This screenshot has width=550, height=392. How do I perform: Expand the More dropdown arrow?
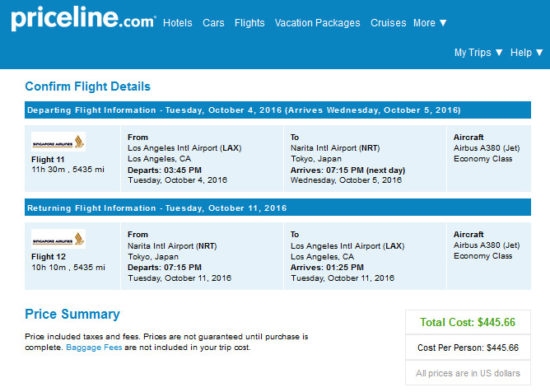443,23
